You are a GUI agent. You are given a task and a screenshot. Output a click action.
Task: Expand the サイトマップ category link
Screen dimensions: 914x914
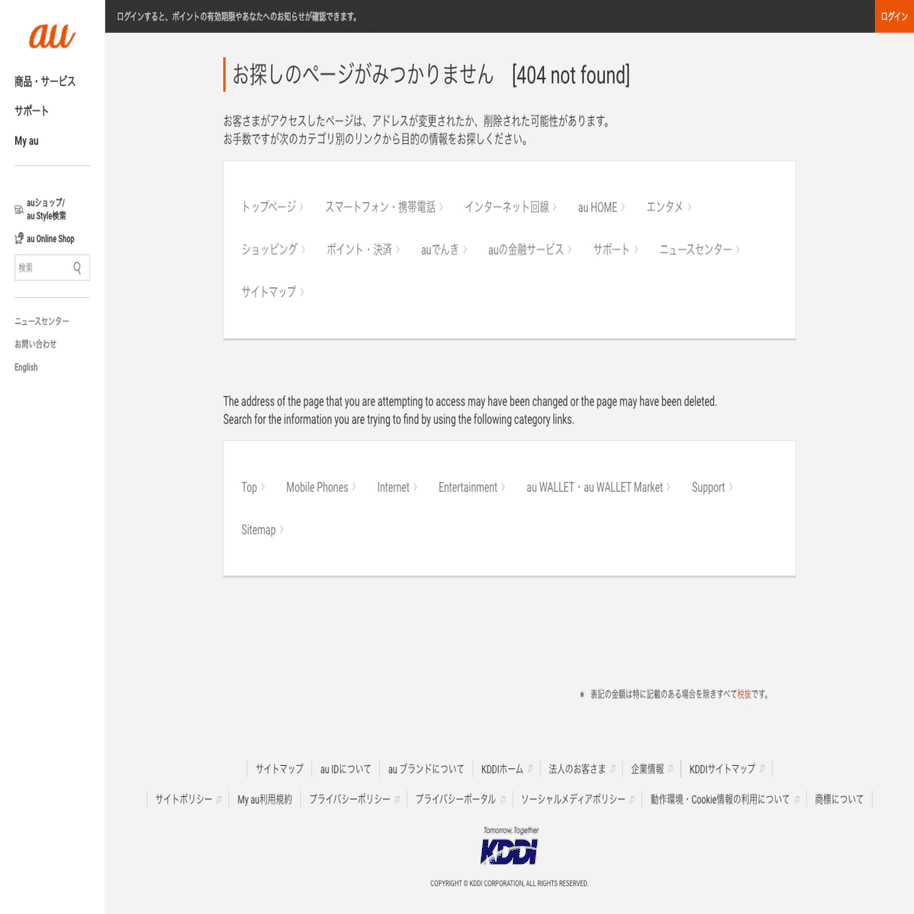coord(270,292)
